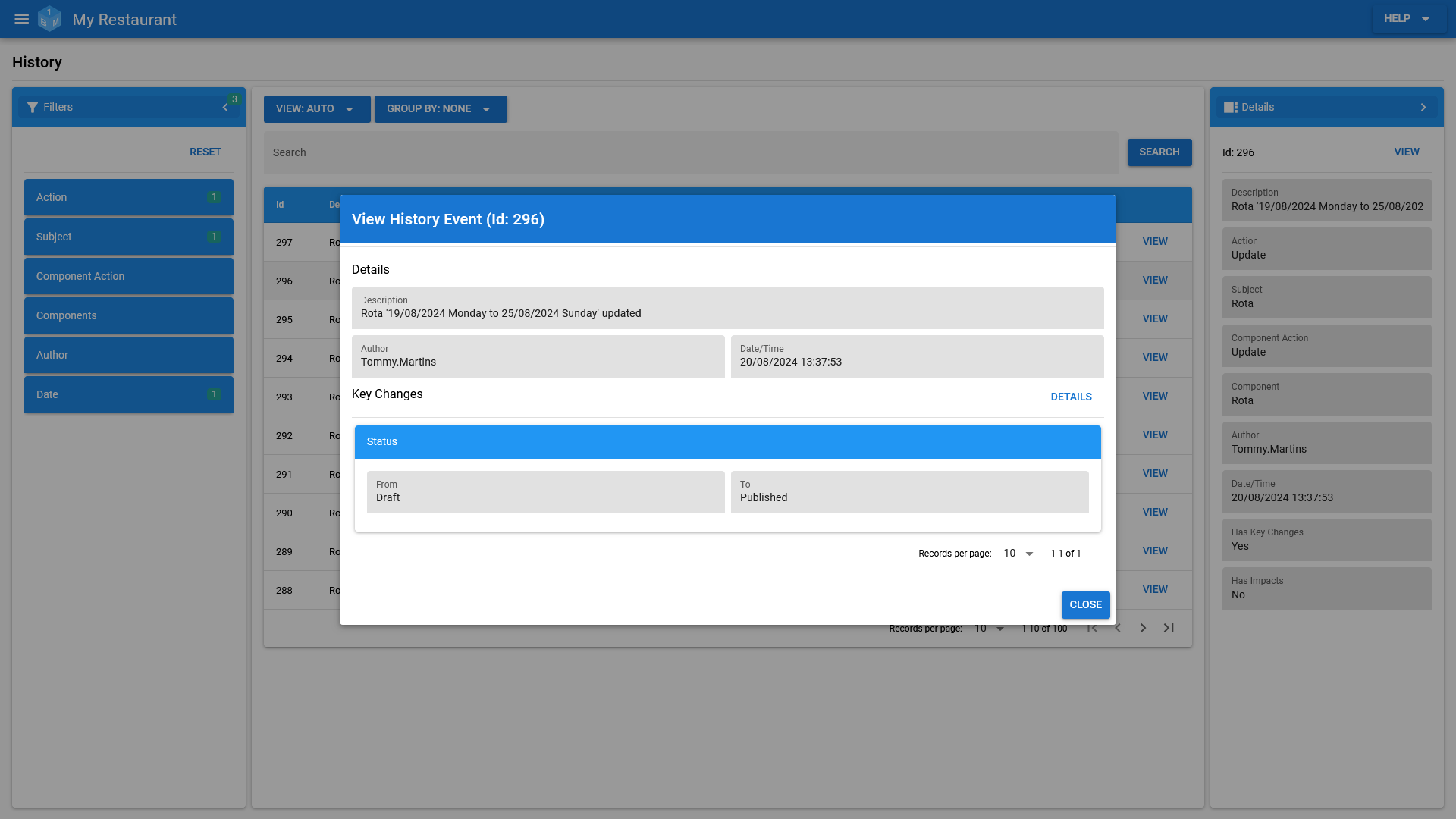
Task: Click the CLOSE button on history dialog
Action: (1086, 605)
